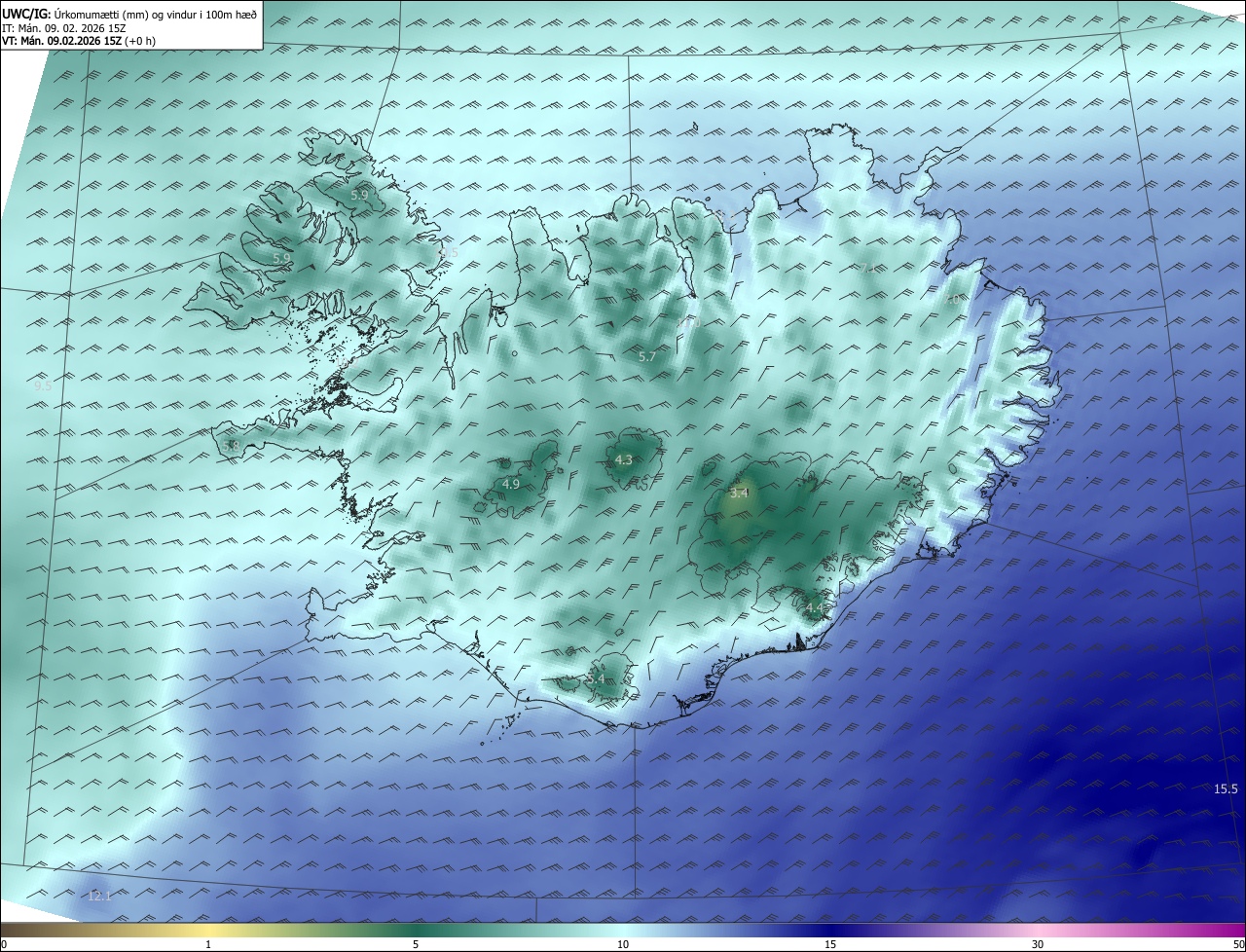Click the 3.4 value label on the glacier

pos(739,493)
